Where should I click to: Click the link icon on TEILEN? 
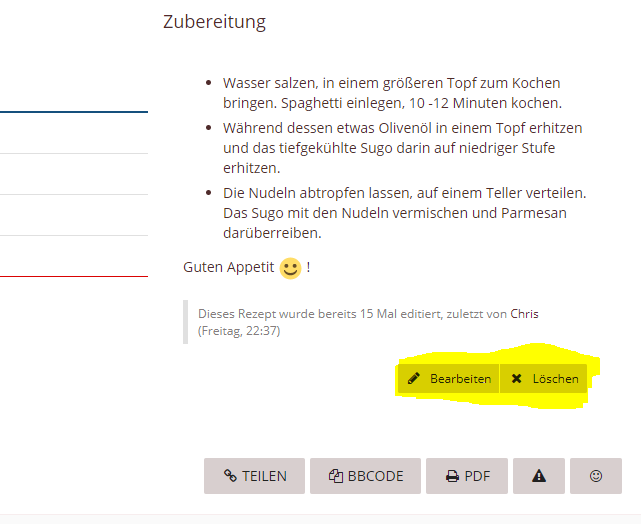[x=230, y=476]
